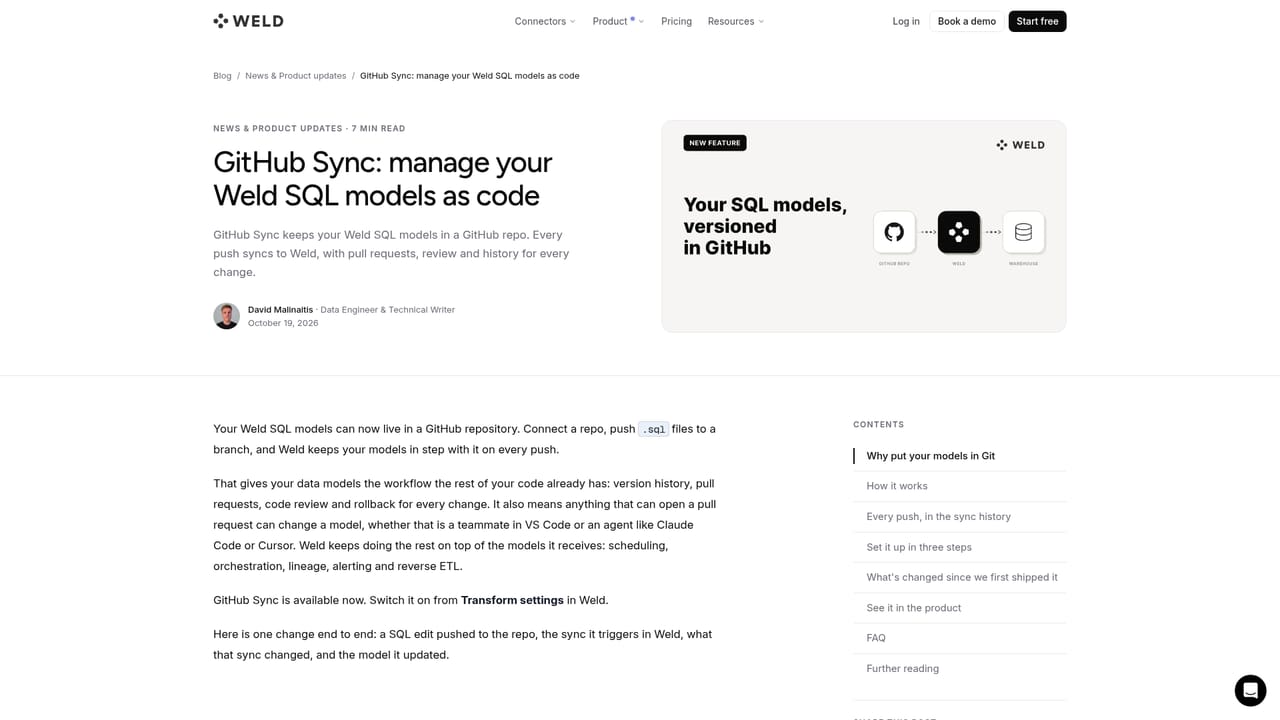Go to Blog breadcrumb
The width and height of the screenshot is (1280, 720).
[x=222, y=76]
